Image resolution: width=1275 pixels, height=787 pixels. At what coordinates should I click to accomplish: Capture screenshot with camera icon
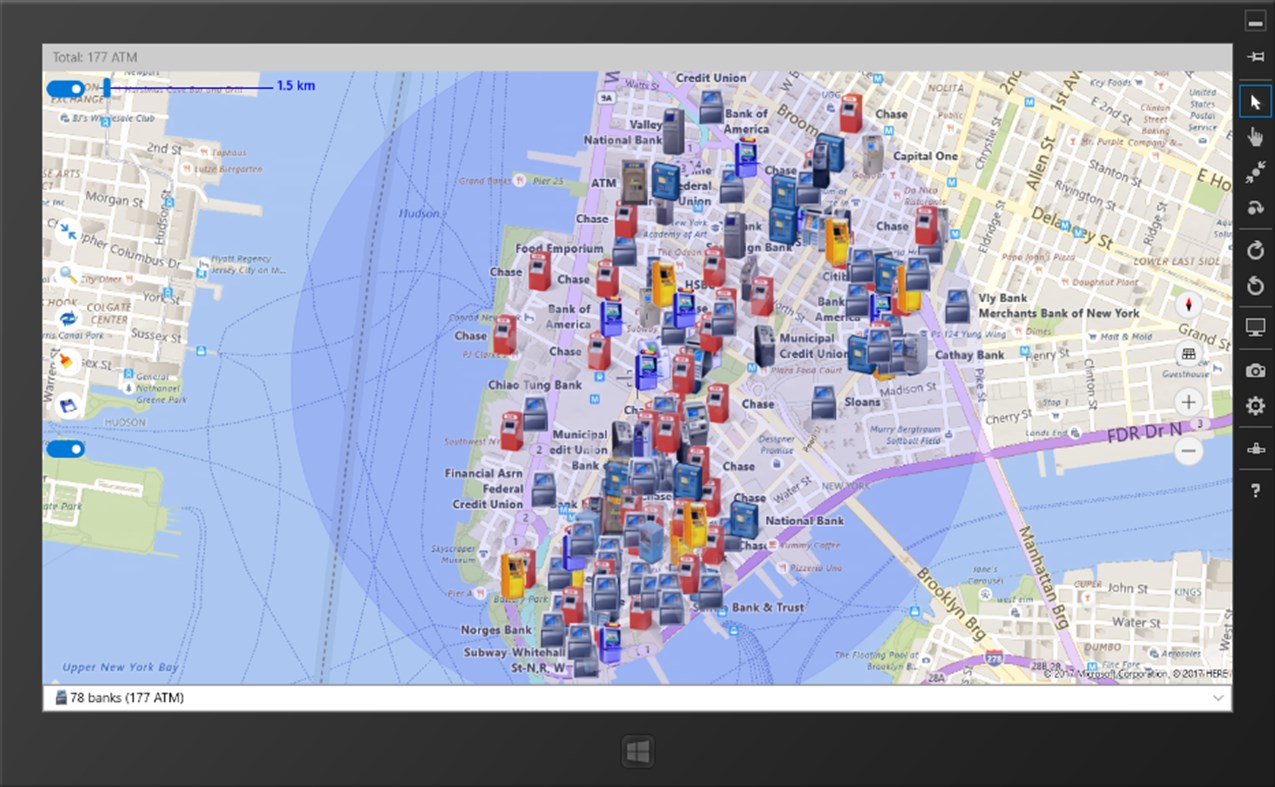click(1255, 371)
